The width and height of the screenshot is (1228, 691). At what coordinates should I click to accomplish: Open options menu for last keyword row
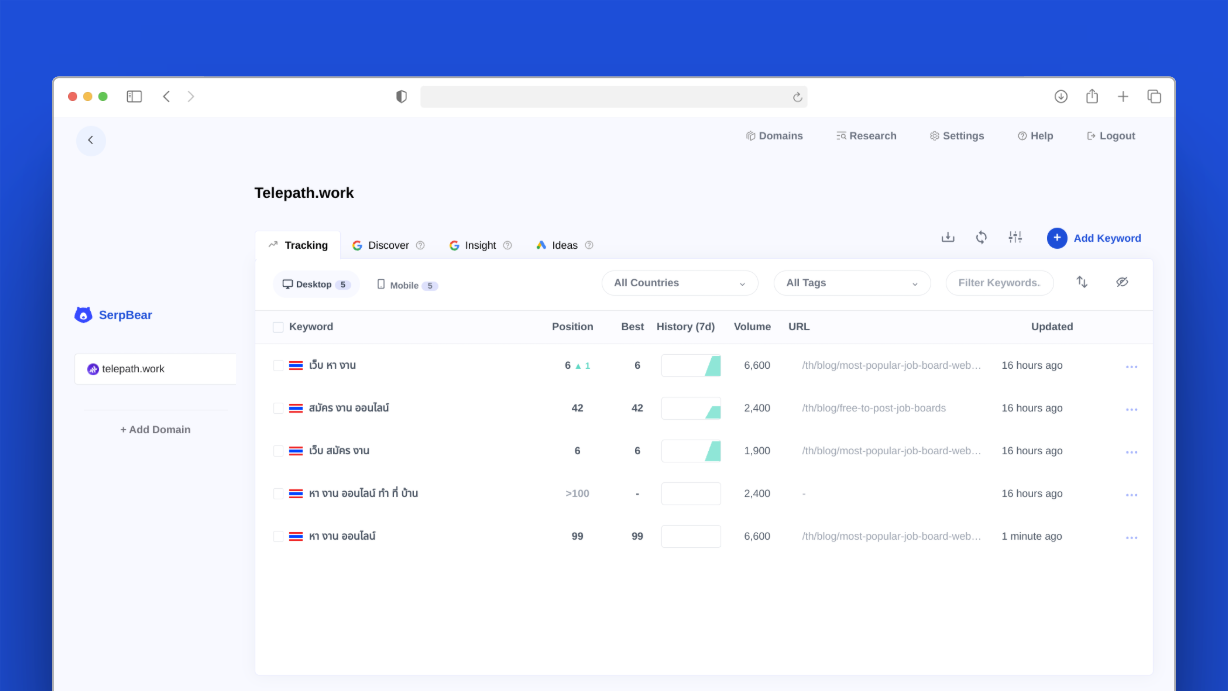click(1131, 537)
